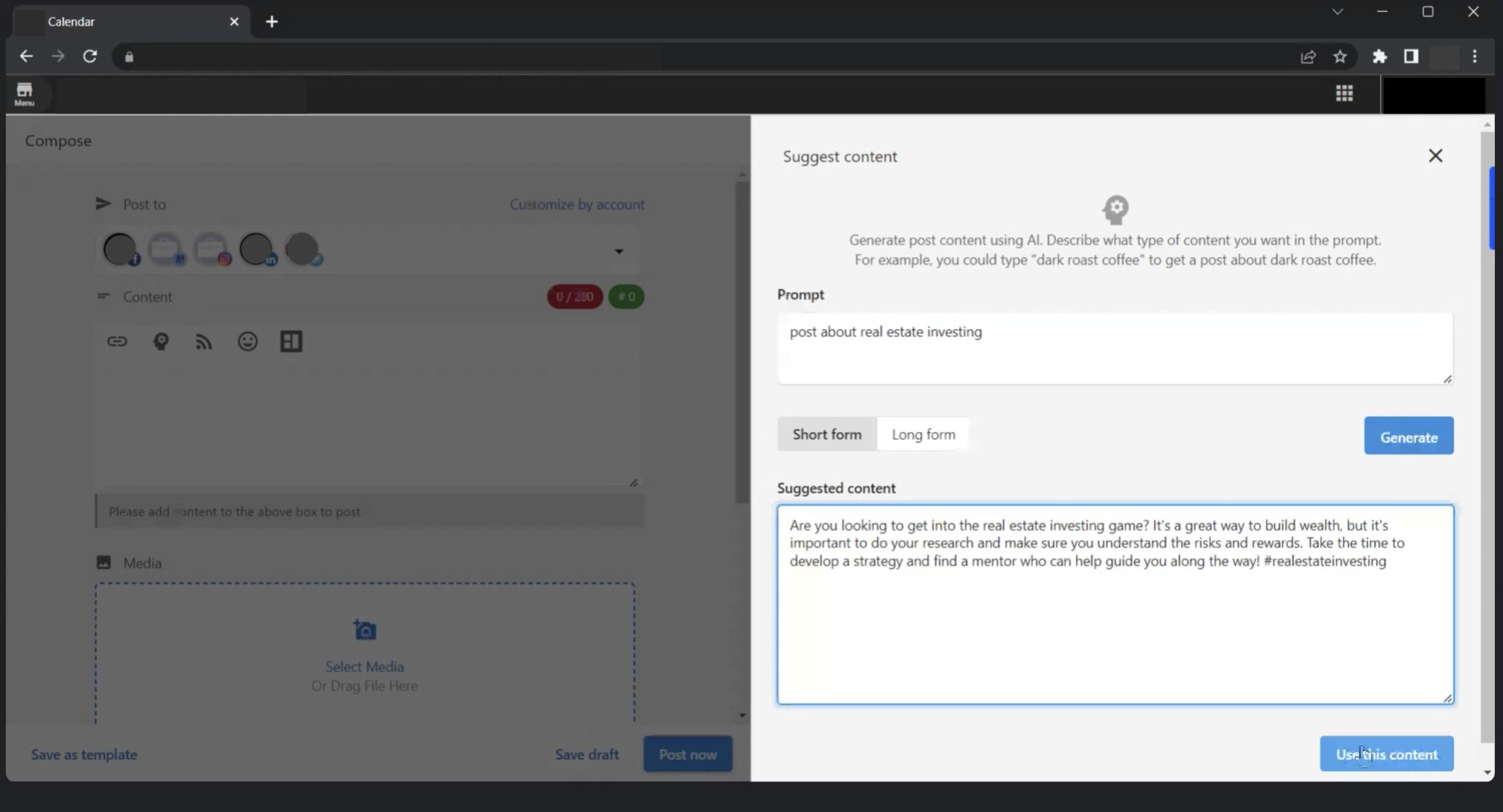Click the site lock icon in address bar
The image size is (1503, 812).
tap(129, 56)
